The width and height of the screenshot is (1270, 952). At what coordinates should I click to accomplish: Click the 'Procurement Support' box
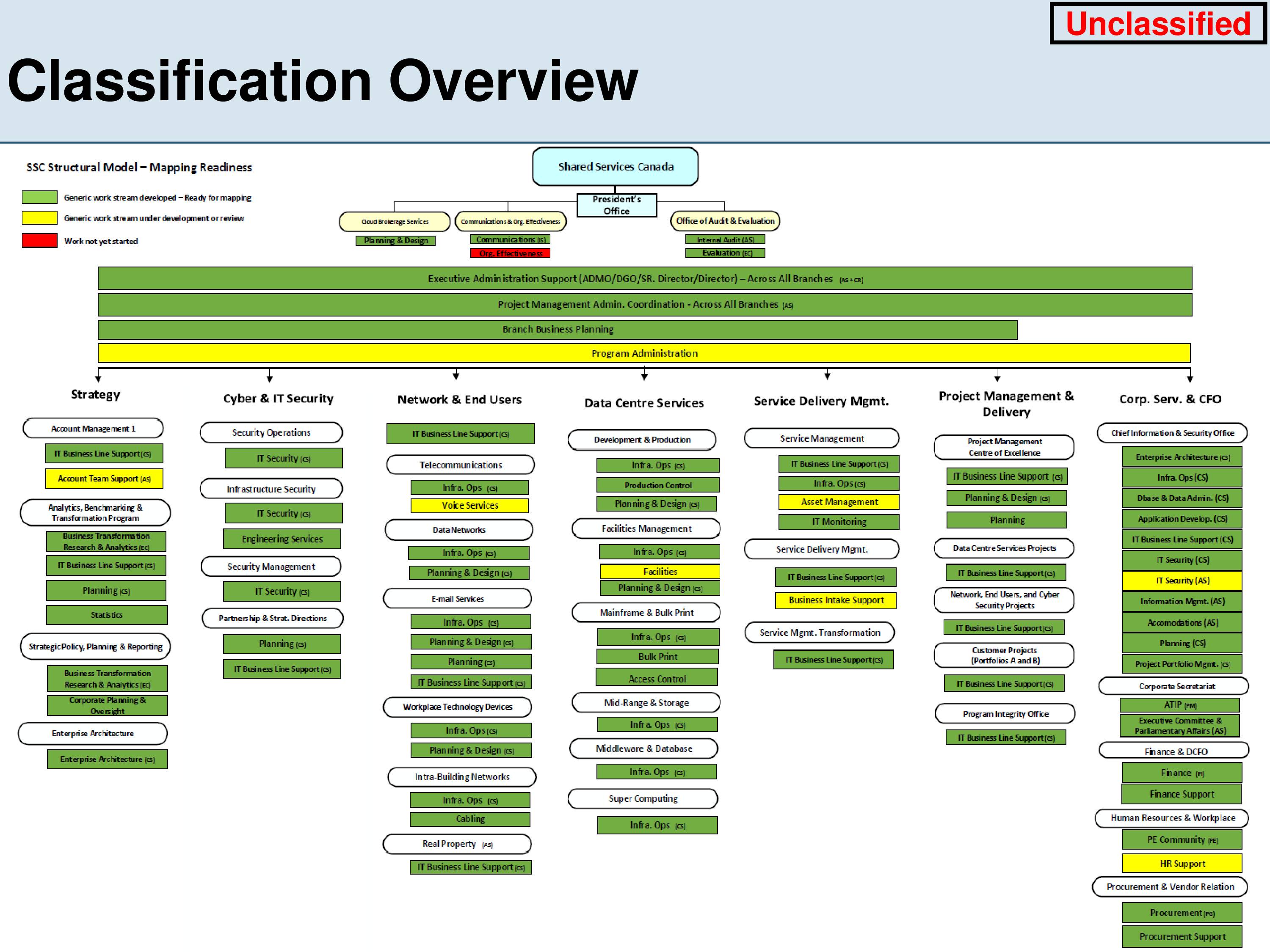[1182, 936]
